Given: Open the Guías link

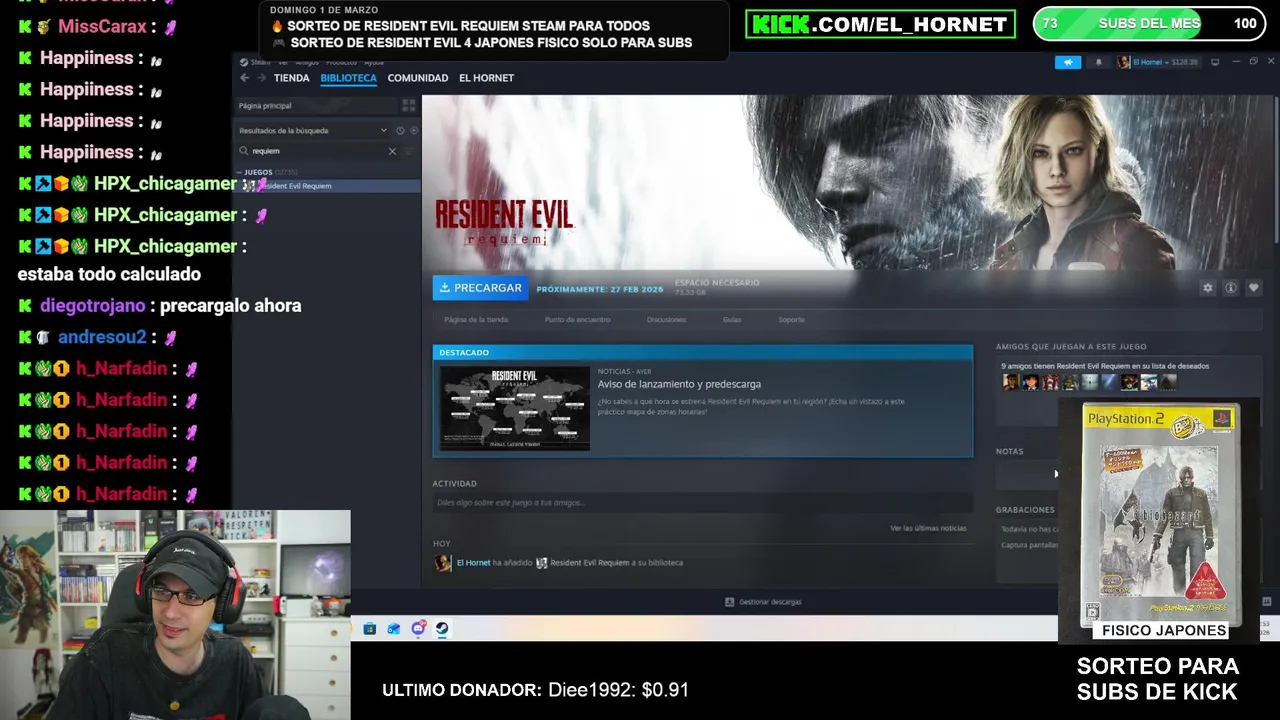Looking at the screenshot, I should pyautogui.click(x=732, y=320).
